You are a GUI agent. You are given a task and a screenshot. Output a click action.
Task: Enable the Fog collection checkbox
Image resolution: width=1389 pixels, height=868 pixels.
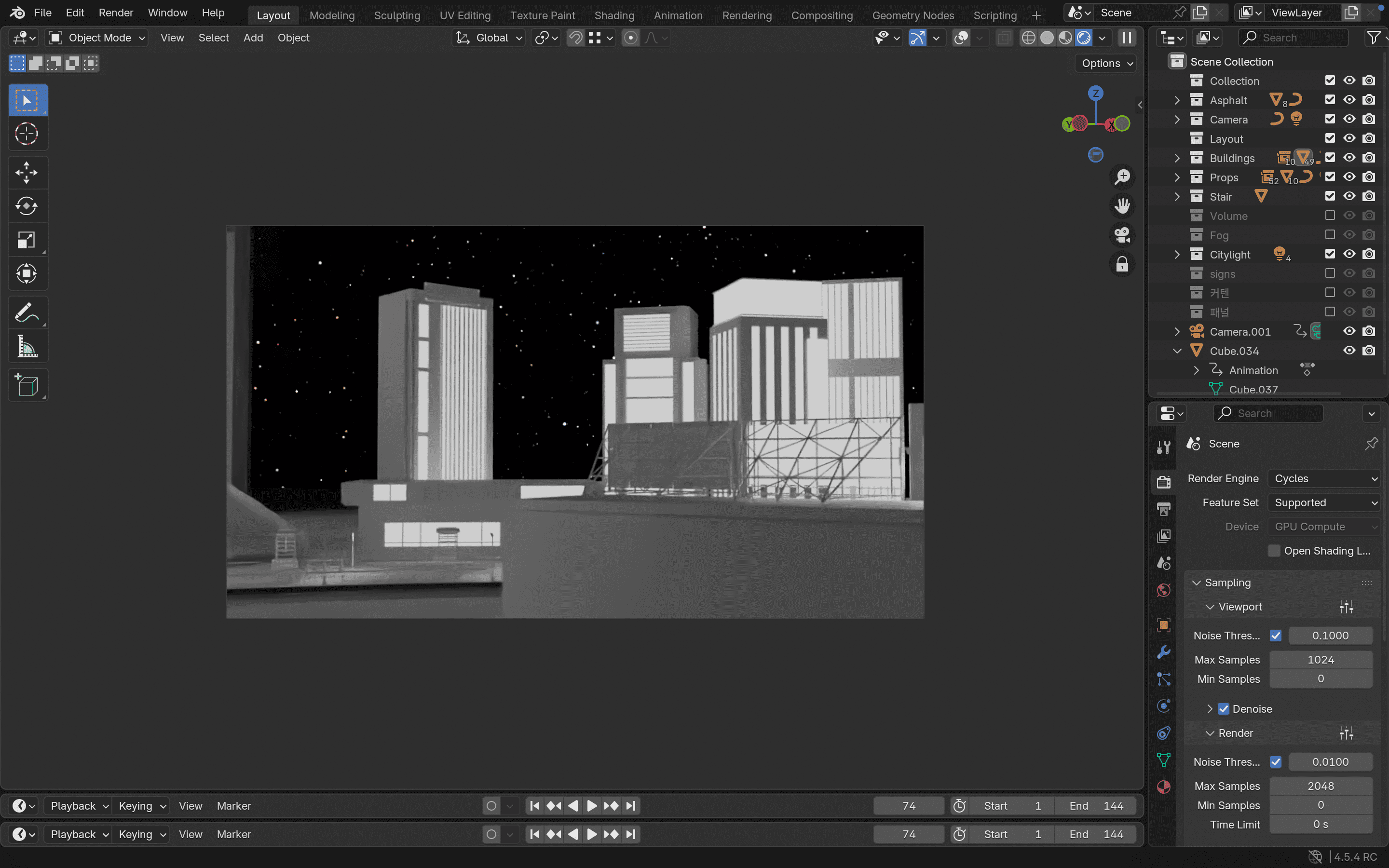pos(1329,235)
